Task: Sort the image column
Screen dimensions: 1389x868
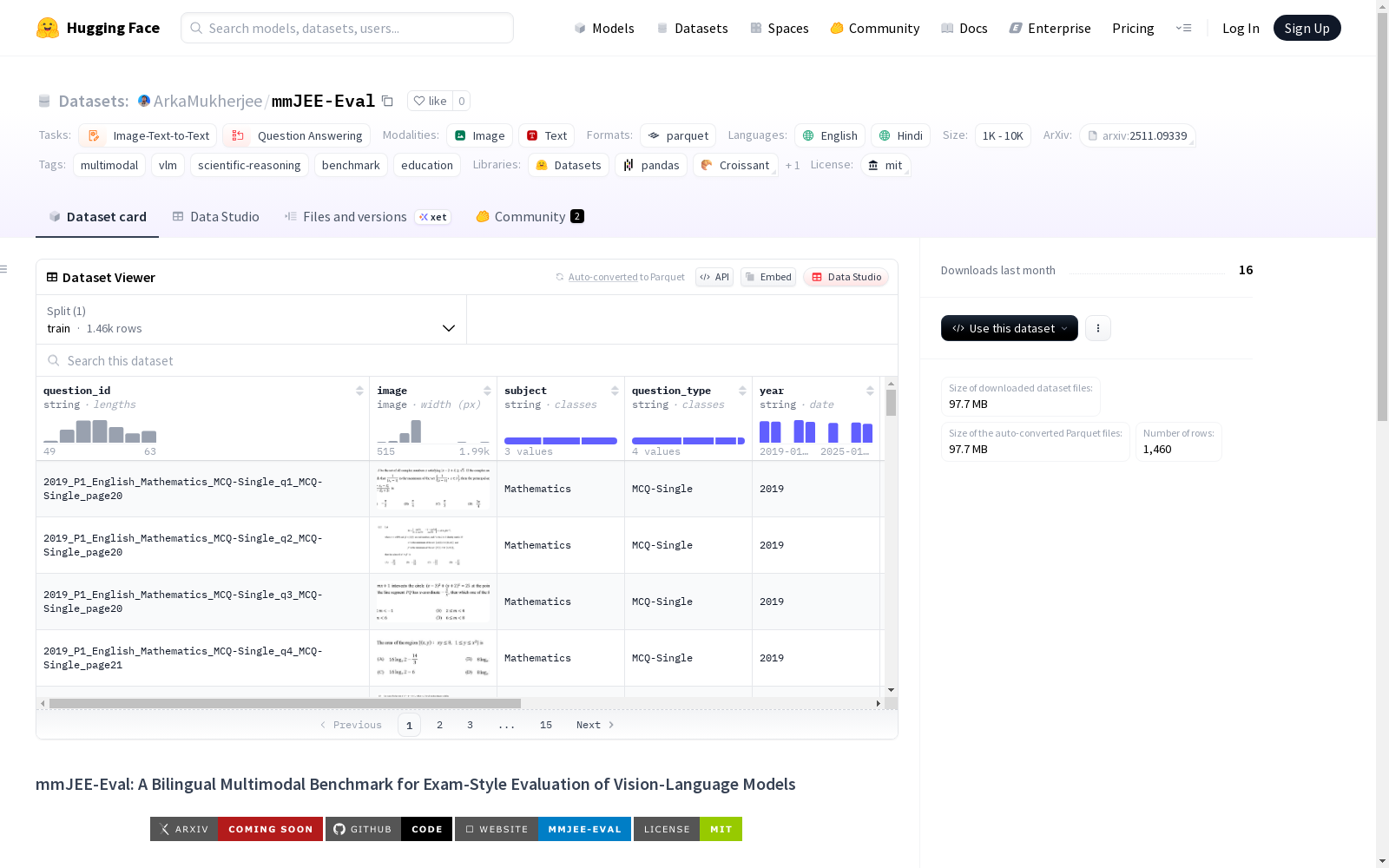Action: (x=487, y=391)
